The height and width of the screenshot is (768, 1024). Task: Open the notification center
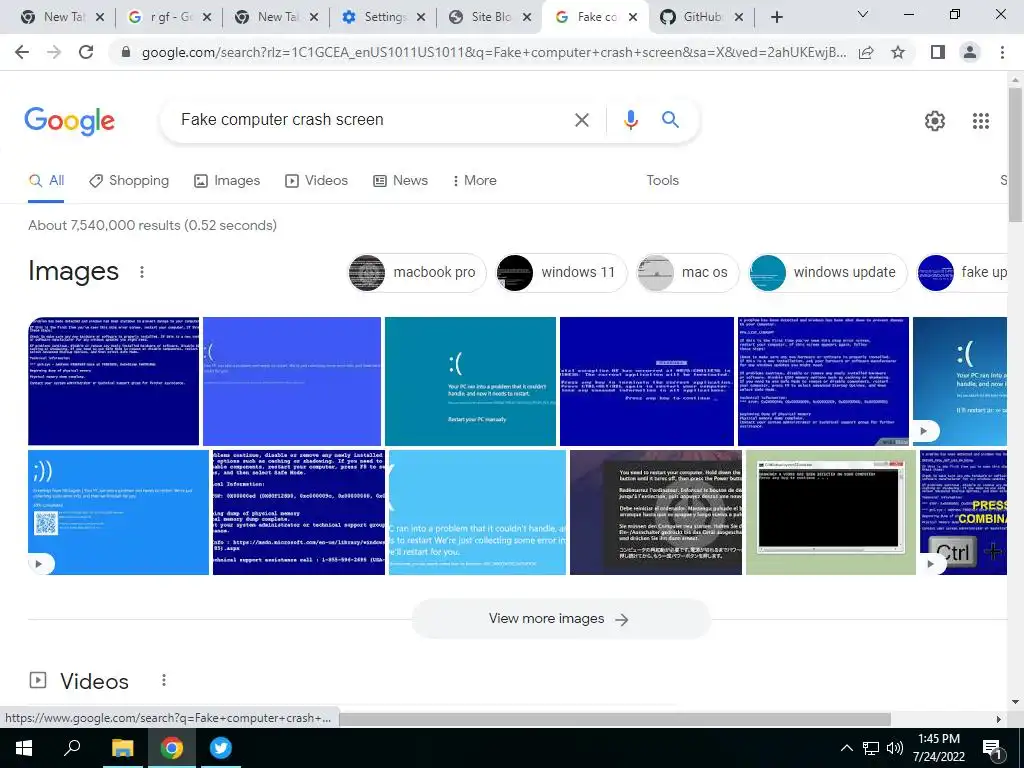tap(992, 750)
